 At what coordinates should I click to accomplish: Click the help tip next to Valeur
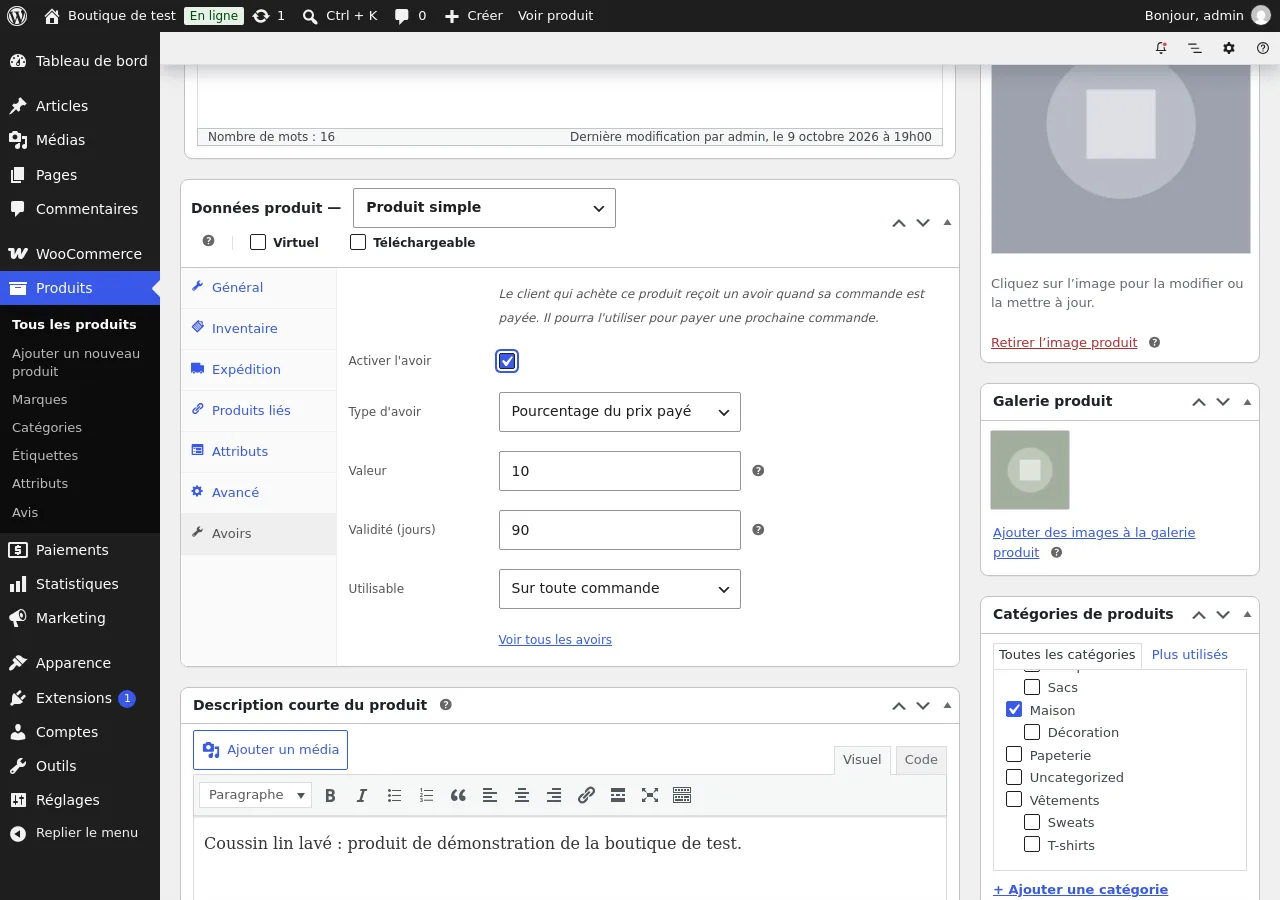pos(758,470)
